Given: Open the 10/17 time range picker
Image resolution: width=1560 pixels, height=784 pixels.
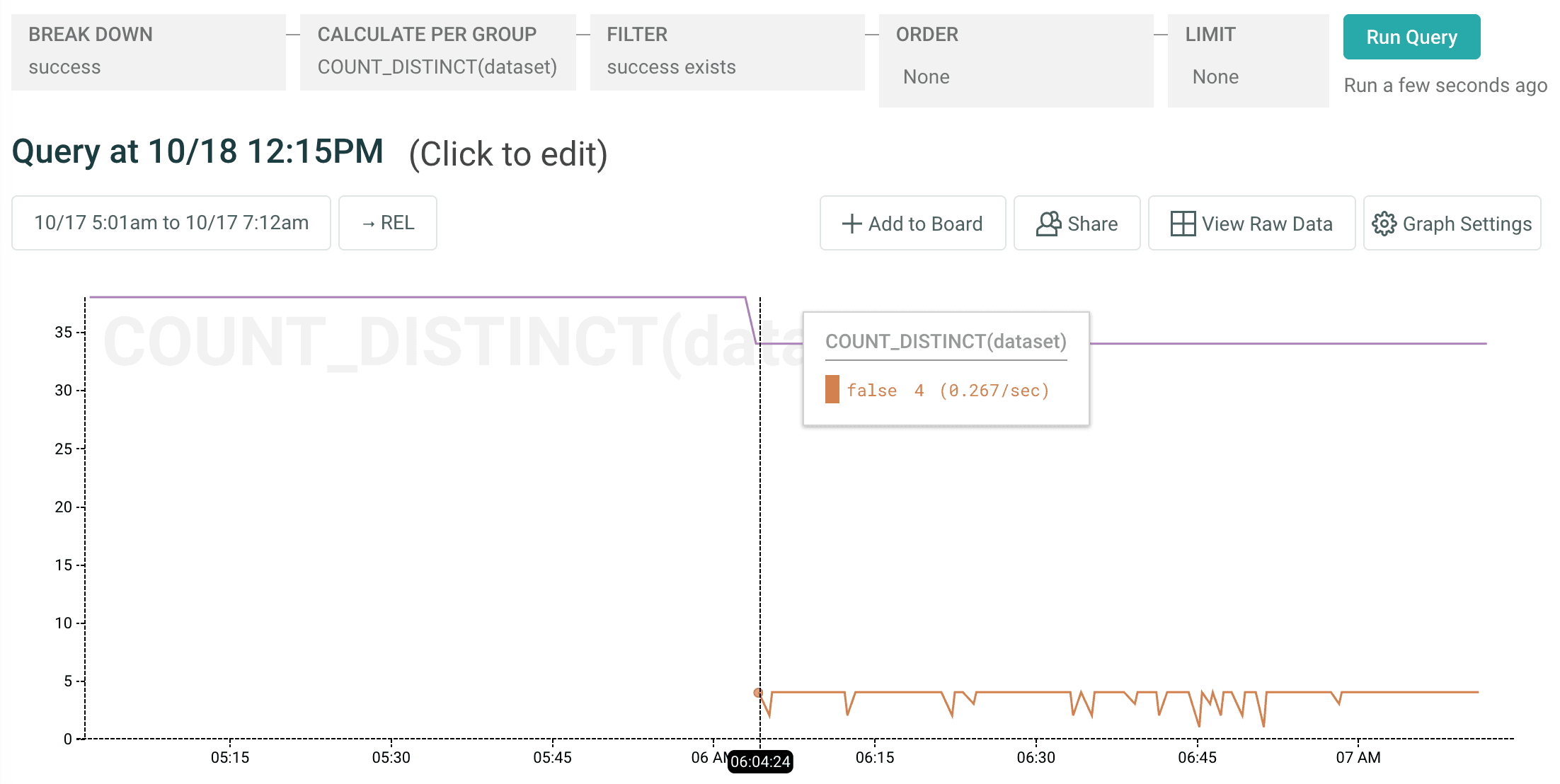Looking at the screenshot, I should coord(171,223).
